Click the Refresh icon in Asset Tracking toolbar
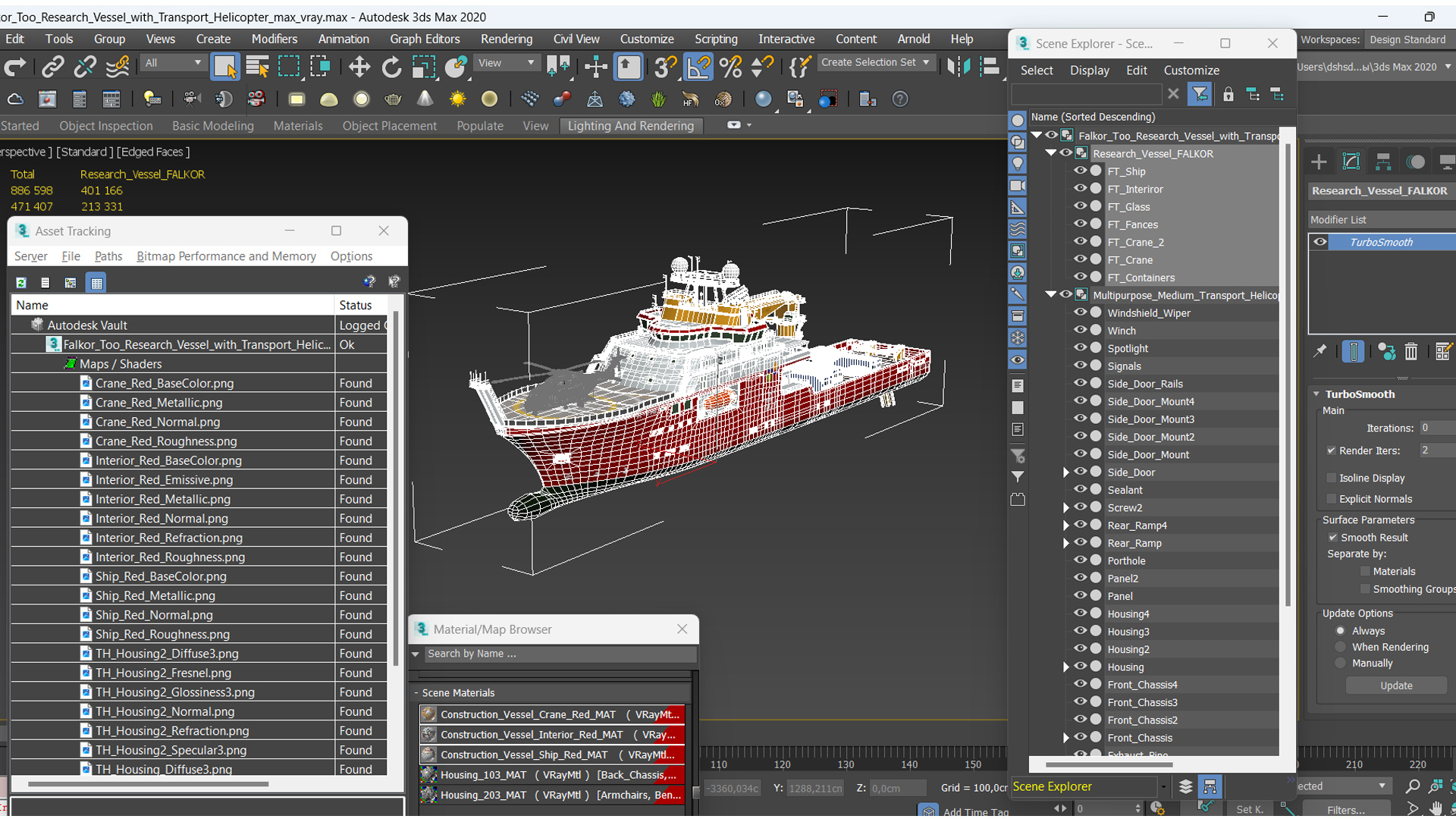The width and height of the screenshot is (1456, 819). [21, 283]
